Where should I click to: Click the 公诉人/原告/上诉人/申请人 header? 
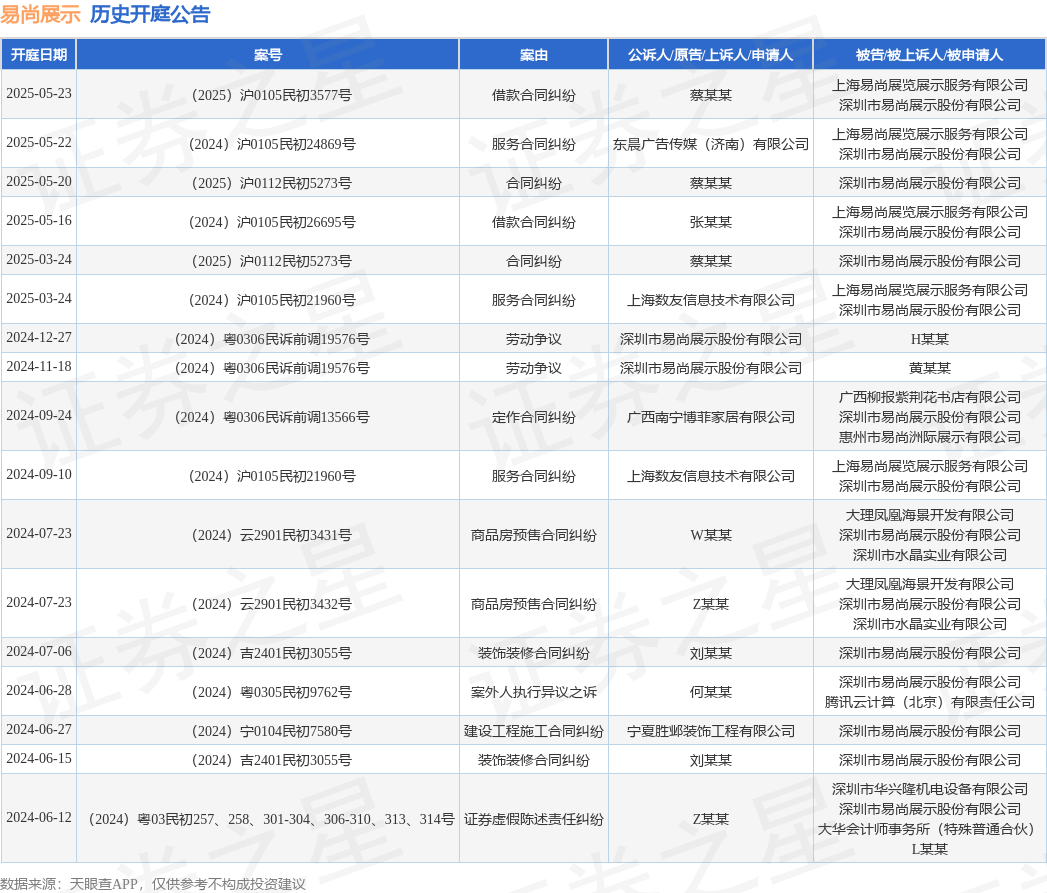point(710,55)
